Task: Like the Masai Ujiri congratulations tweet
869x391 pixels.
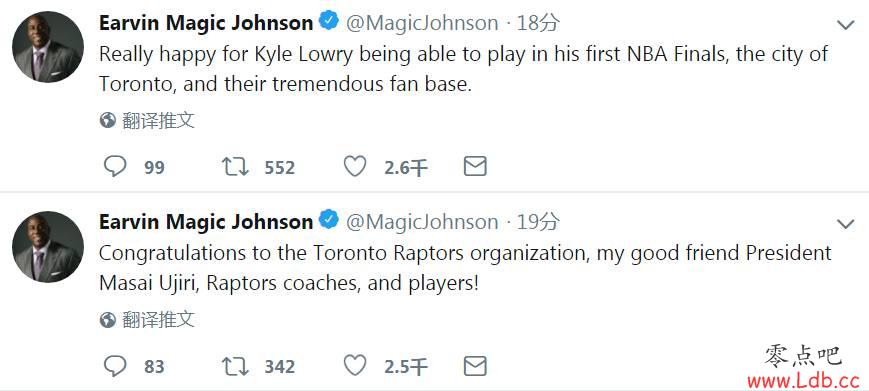Action: [355, 366]
